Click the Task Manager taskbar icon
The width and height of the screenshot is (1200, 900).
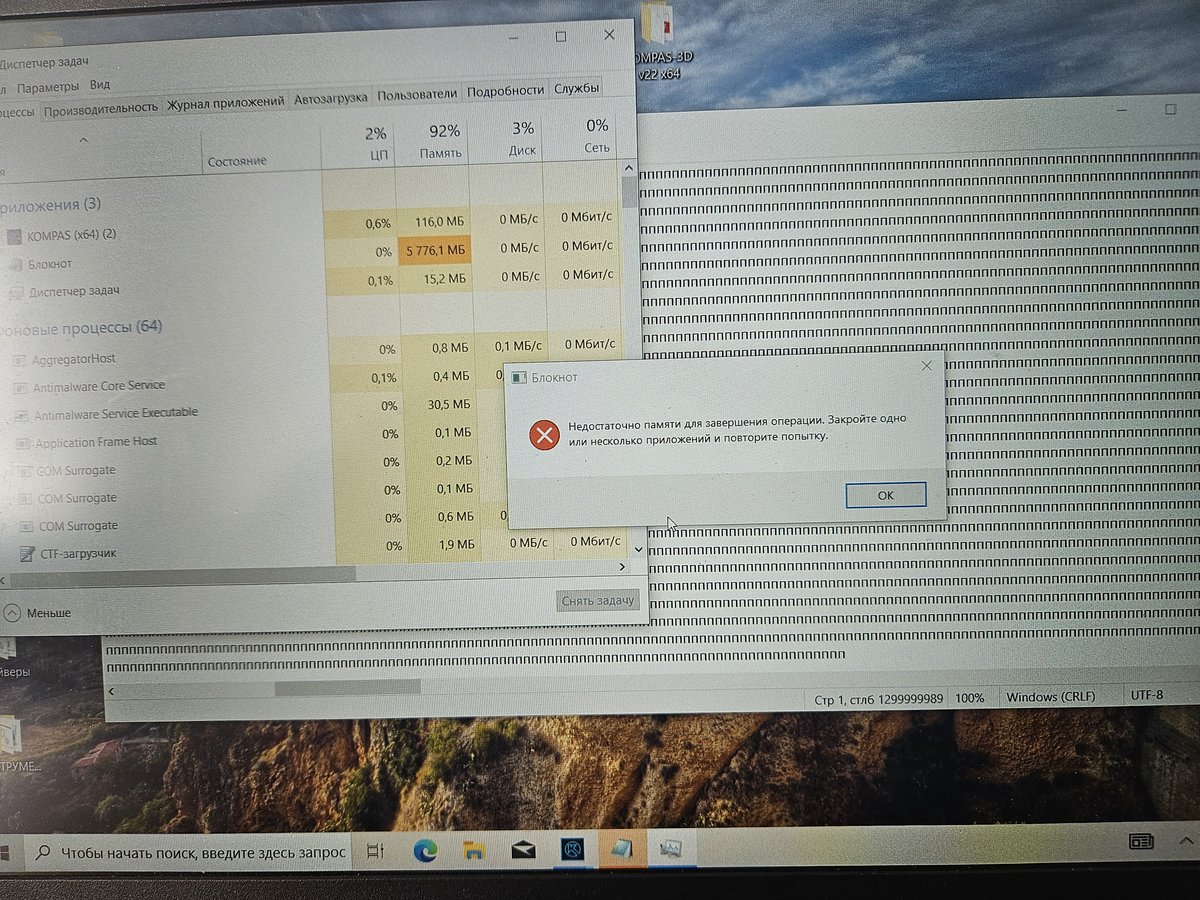670,849
